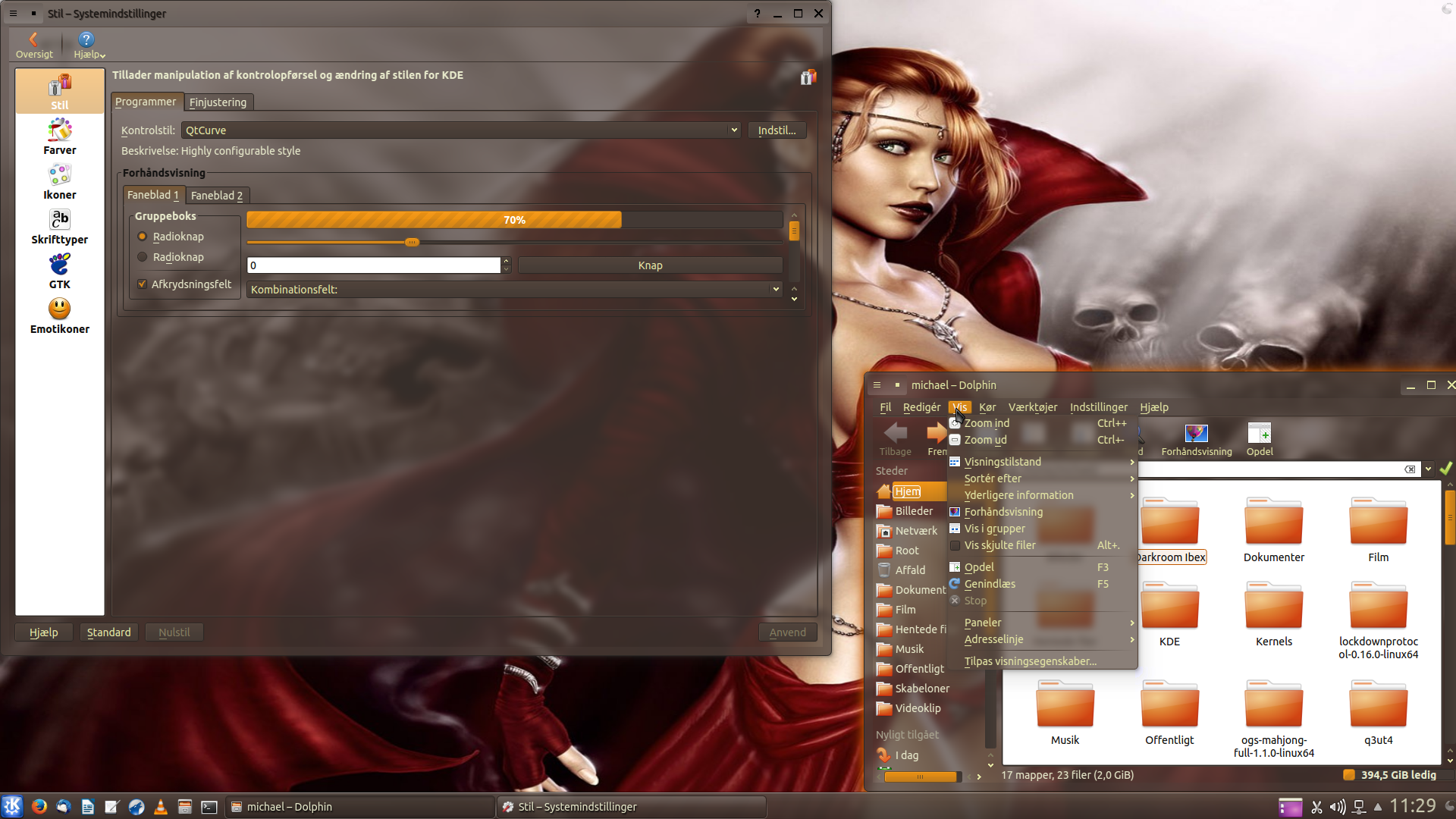
Task: Toggle Forhåndsvisning in the Vis menu
Action: (x=1042, y=512)
